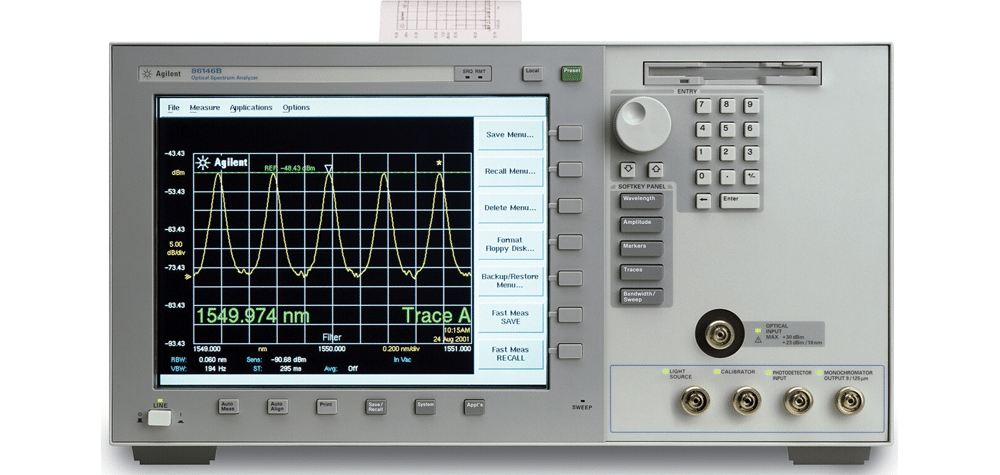Tap keypad digit 6
1000x475 pixels.
tap(751, 129)
